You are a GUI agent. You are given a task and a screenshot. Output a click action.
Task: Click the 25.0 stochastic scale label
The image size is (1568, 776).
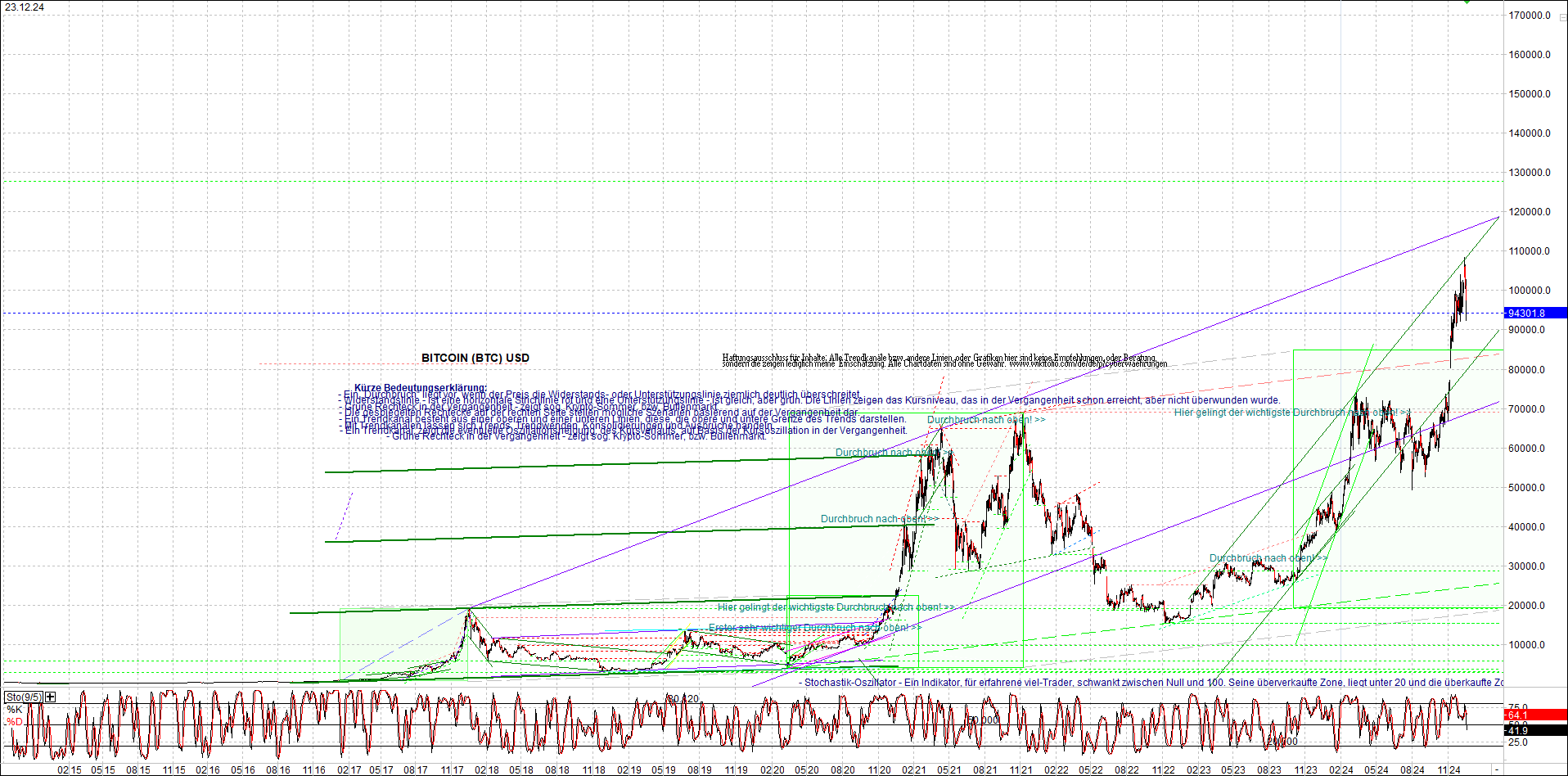pos(1518,742)
